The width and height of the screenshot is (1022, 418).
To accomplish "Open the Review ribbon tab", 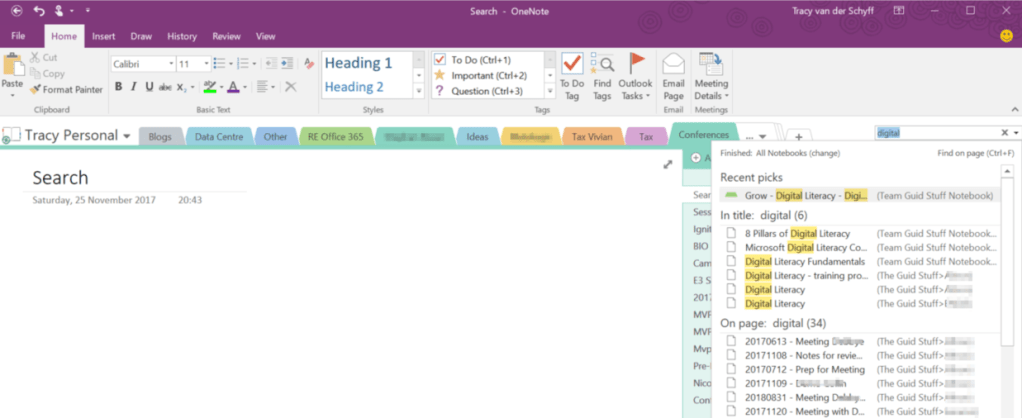I will (226, 37).
